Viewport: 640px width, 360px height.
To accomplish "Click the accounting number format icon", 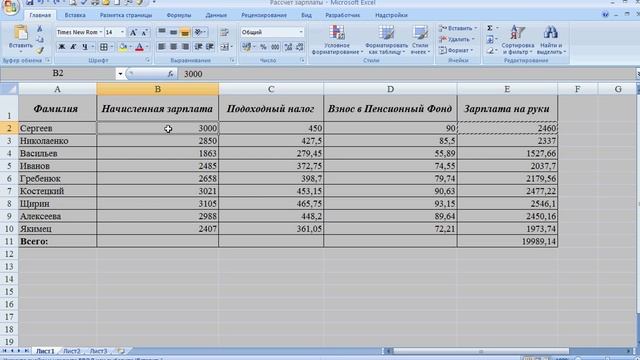I will (247, 47).
